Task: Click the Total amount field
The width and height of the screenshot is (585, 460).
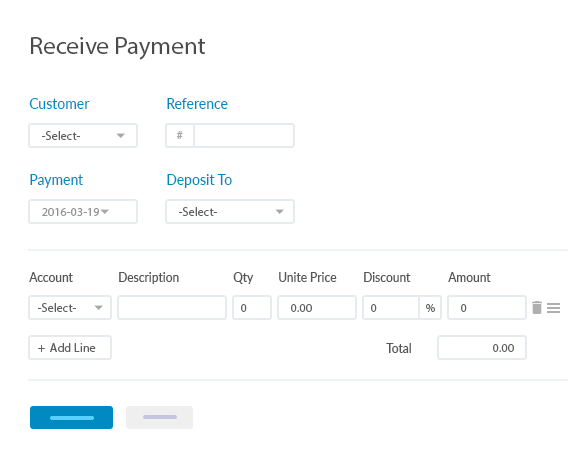Action: 482,348
